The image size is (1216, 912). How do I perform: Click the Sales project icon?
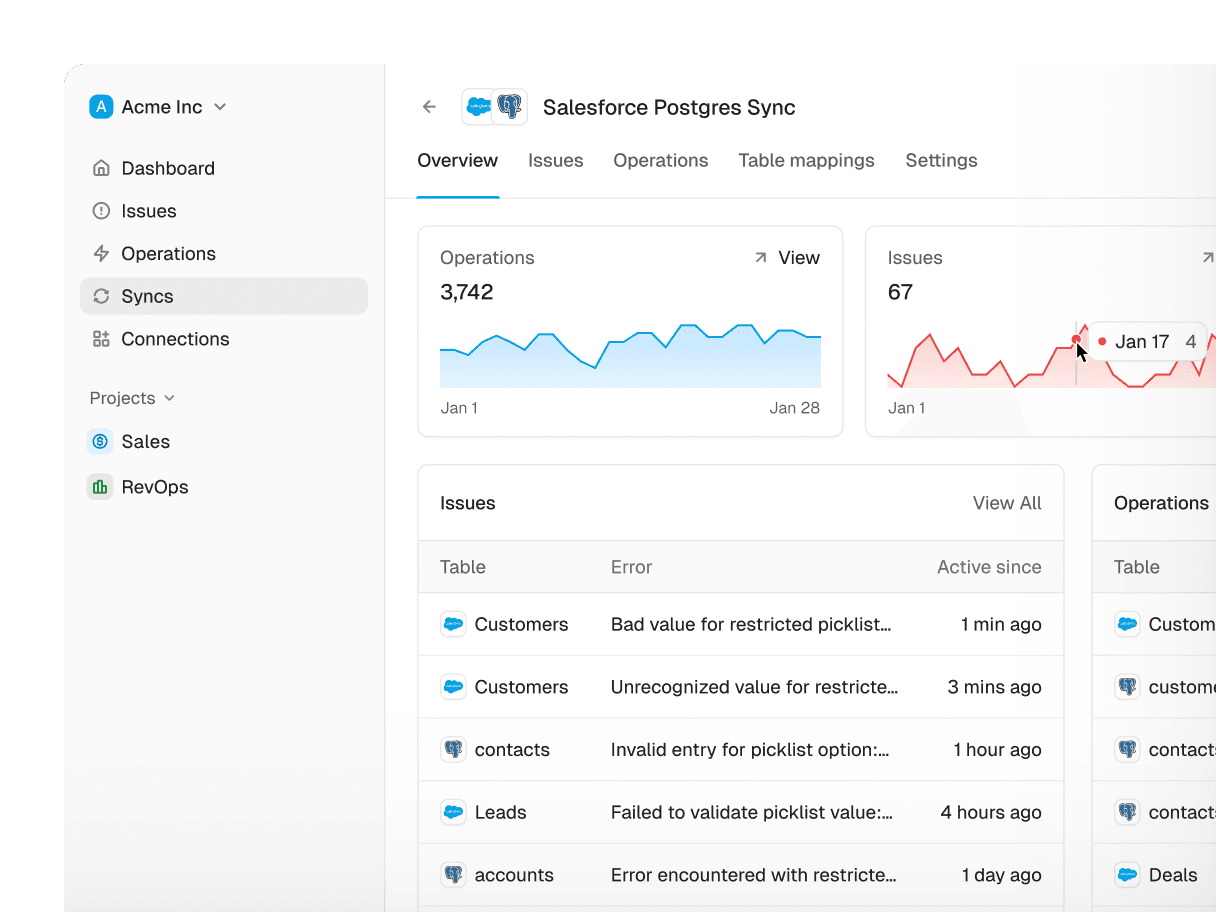click(100, 442)
